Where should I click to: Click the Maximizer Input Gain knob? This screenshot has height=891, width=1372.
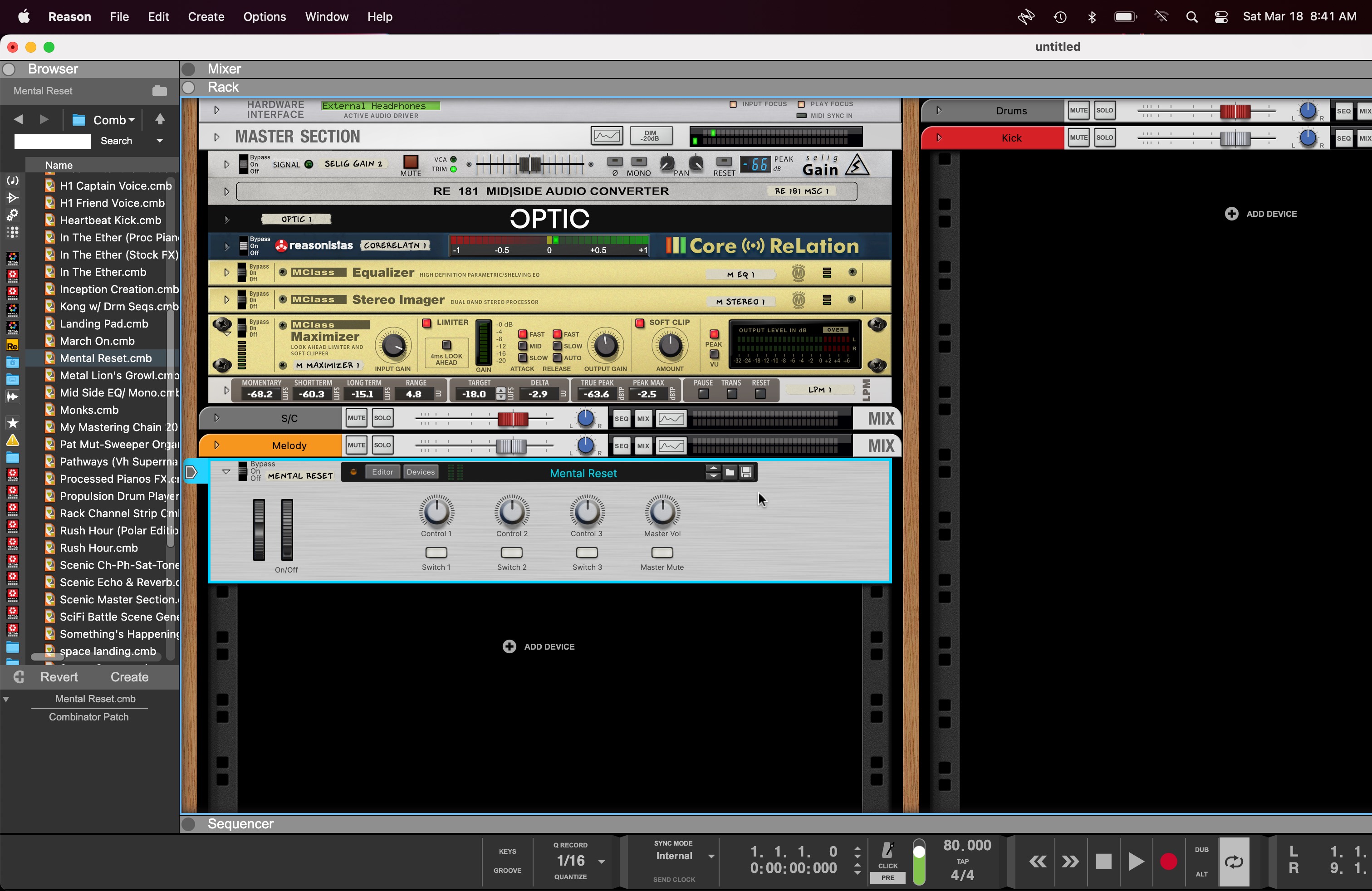coord(393,346)
